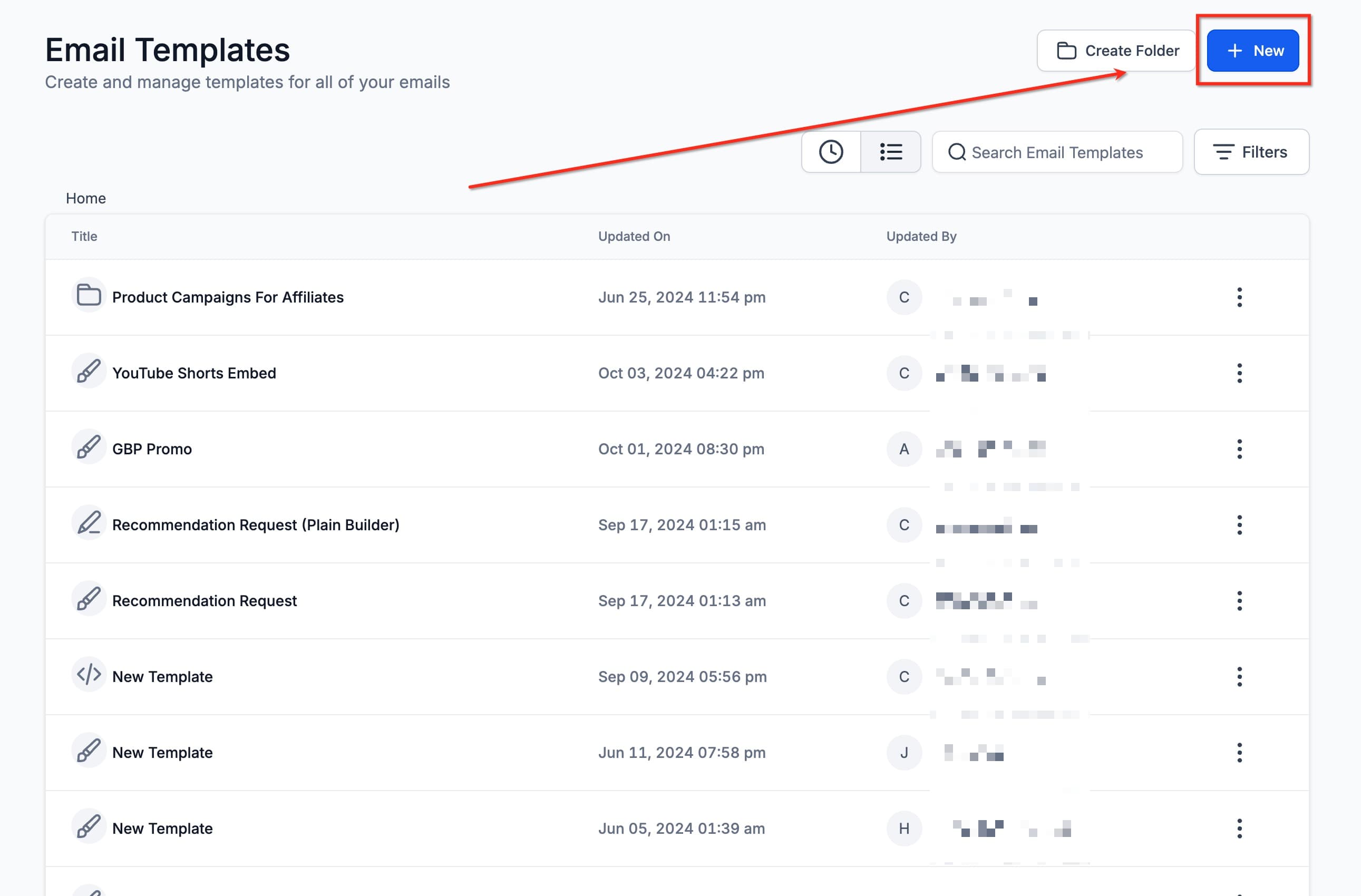Sort templates by the Updated On column
This screenshot has height=896, width=1361.
(634, 236)
